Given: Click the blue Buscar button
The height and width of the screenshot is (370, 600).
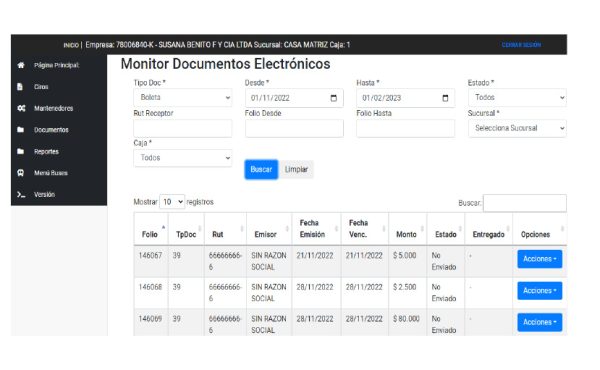Looking at the screenshot, I should [x=261, y=169].
